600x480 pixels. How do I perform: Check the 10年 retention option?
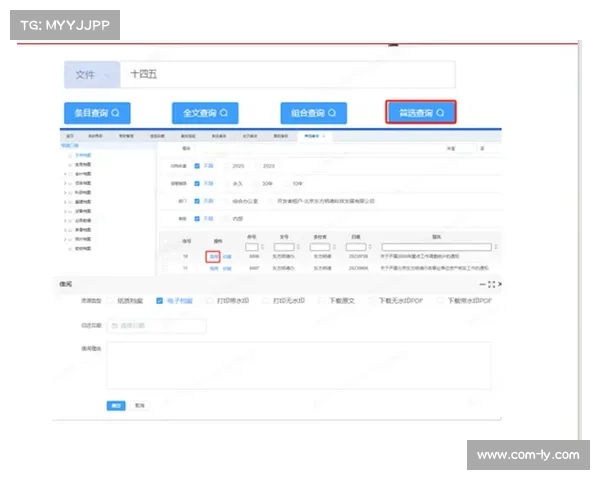tap(286, 184)
